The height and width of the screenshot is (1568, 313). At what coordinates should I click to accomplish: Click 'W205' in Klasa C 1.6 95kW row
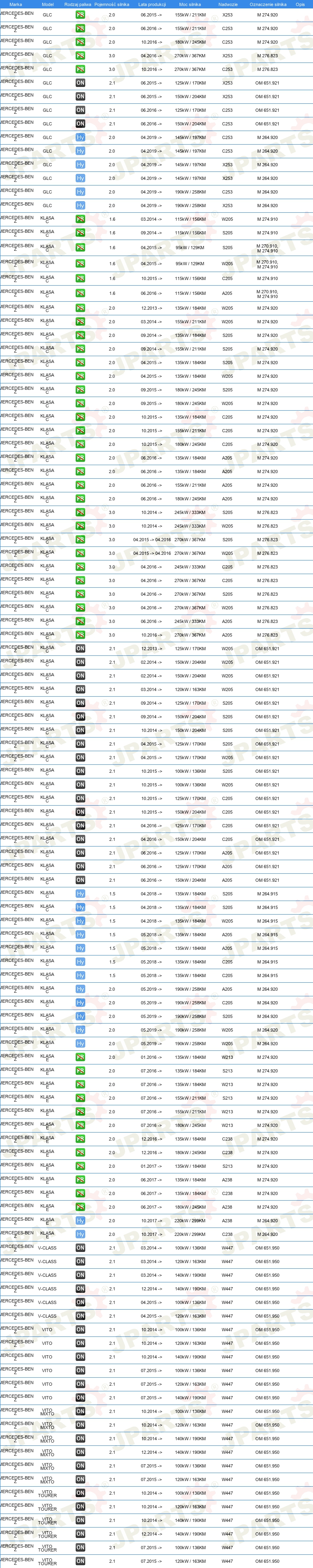click(x=227, y=264)
